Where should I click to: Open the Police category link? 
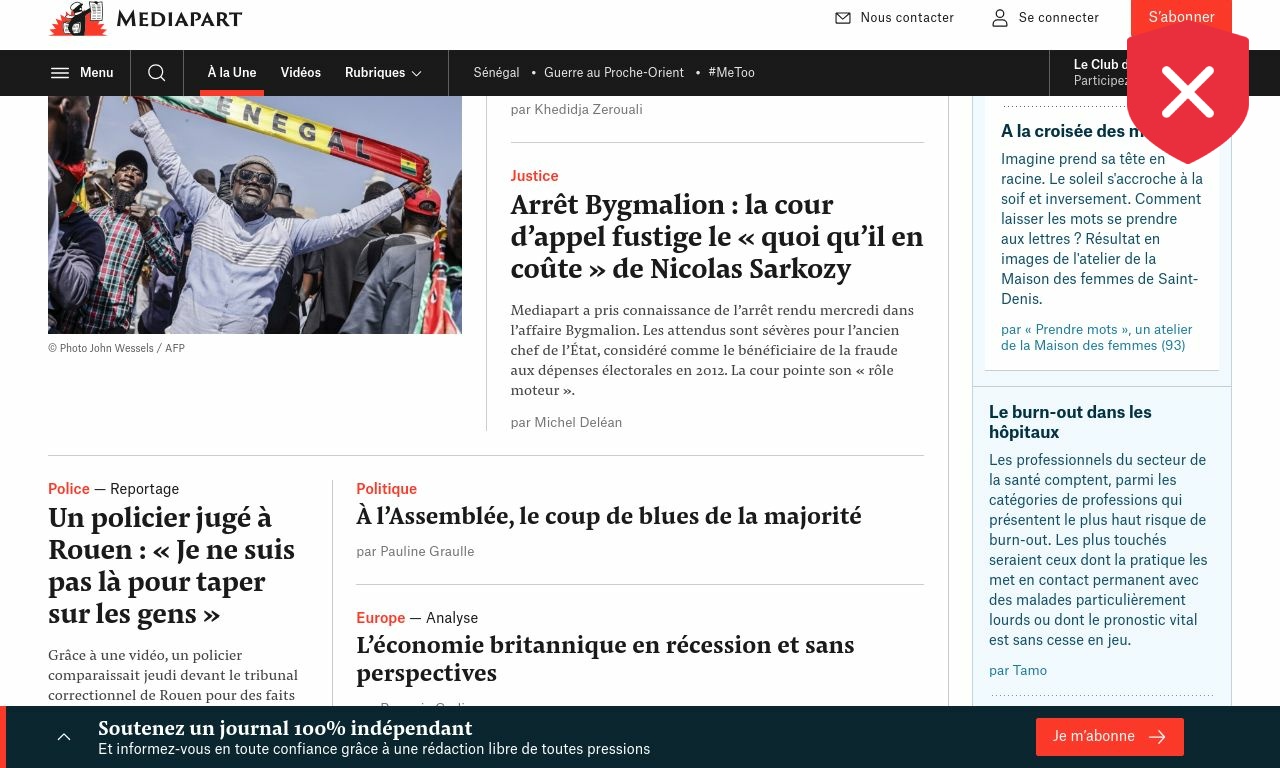[69, 489]
